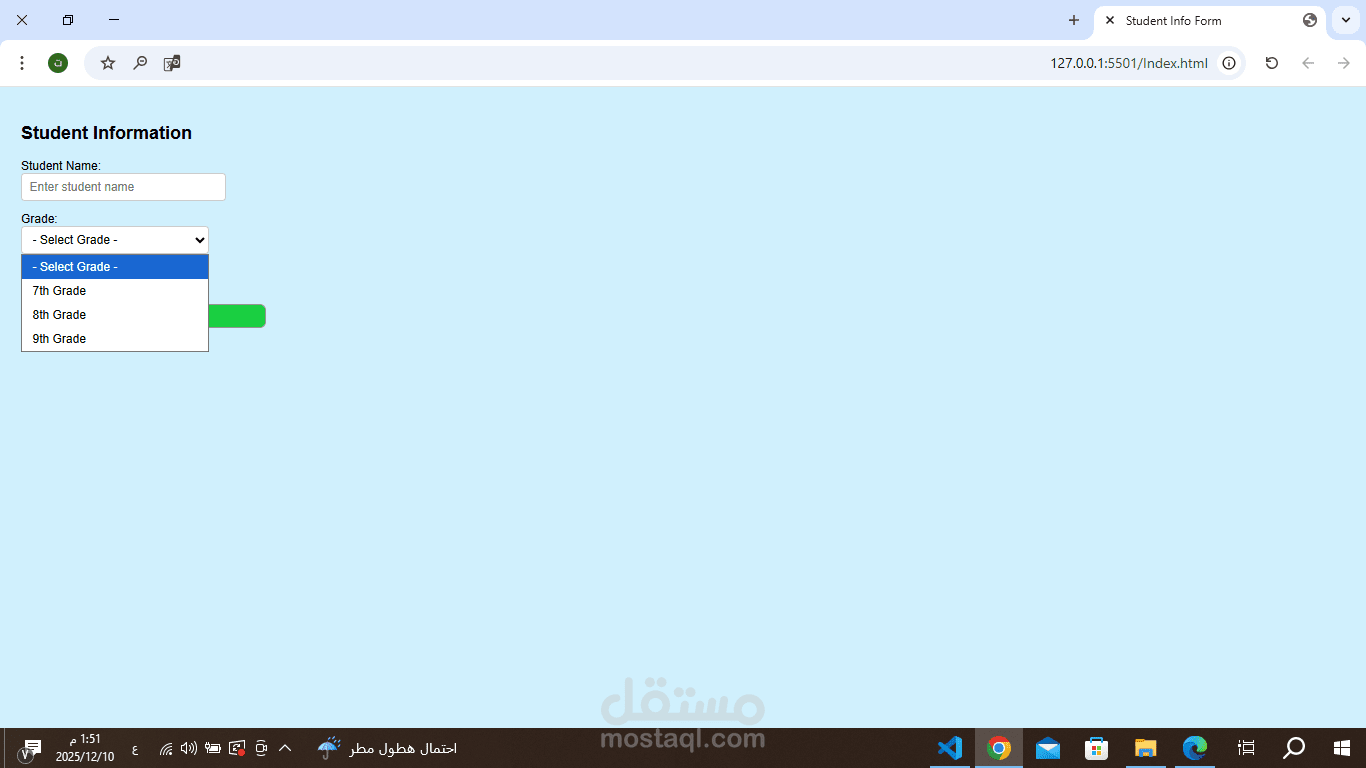
Task: Click the green submit button
Action: tap(237, 316)
